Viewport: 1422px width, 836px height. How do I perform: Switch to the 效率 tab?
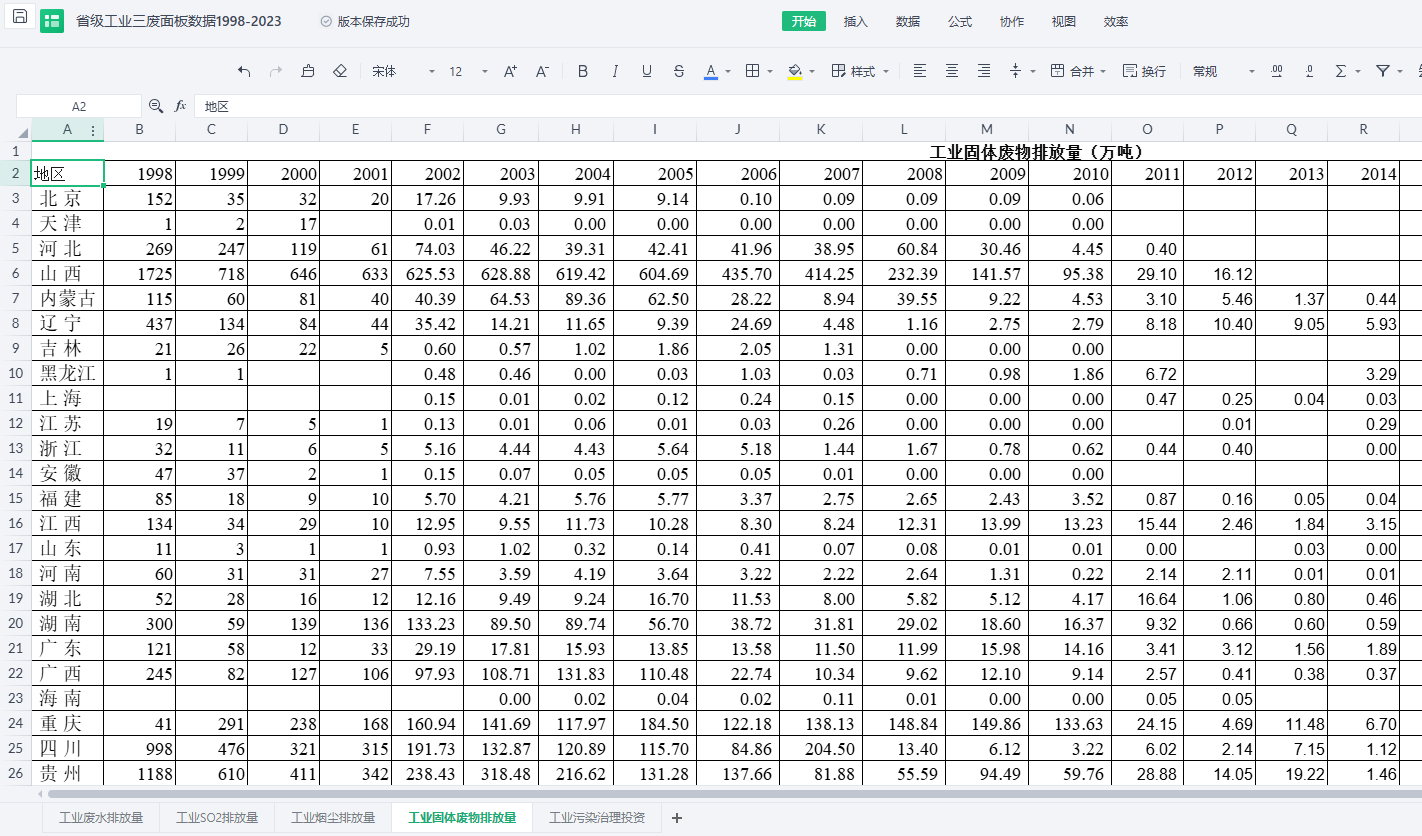[x=1116, y=21]
